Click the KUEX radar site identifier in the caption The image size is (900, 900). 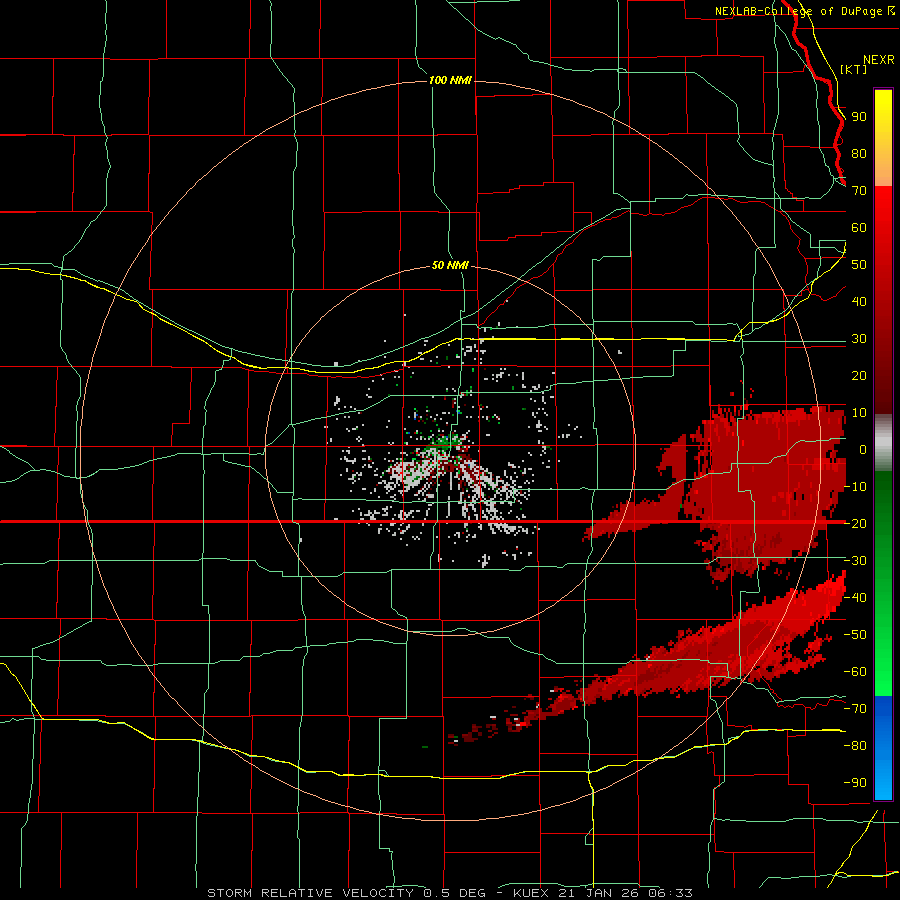pyautogui.click(x=531, y=893)
